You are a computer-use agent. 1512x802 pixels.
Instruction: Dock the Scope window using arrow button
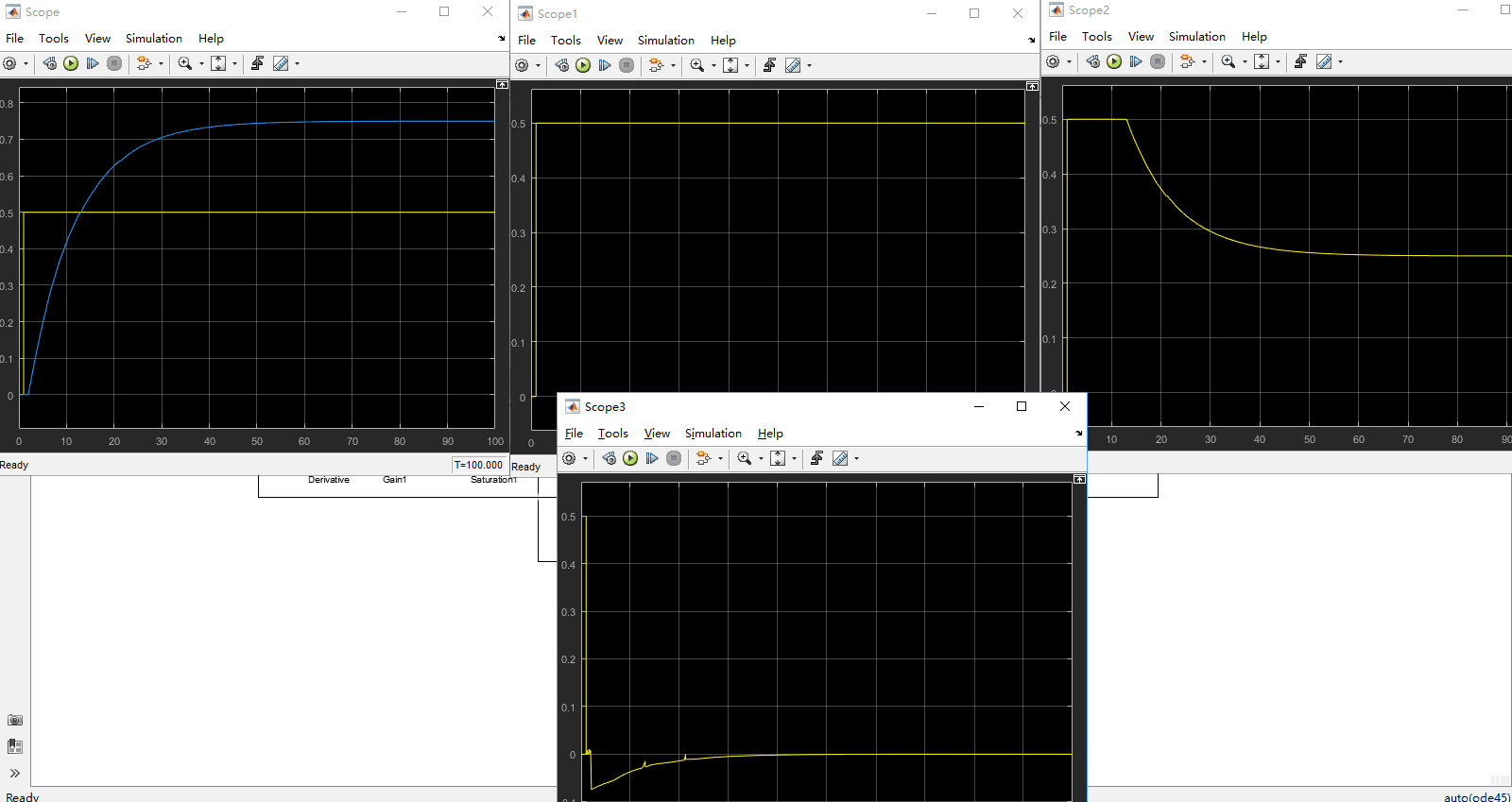(x=502, y=39)
